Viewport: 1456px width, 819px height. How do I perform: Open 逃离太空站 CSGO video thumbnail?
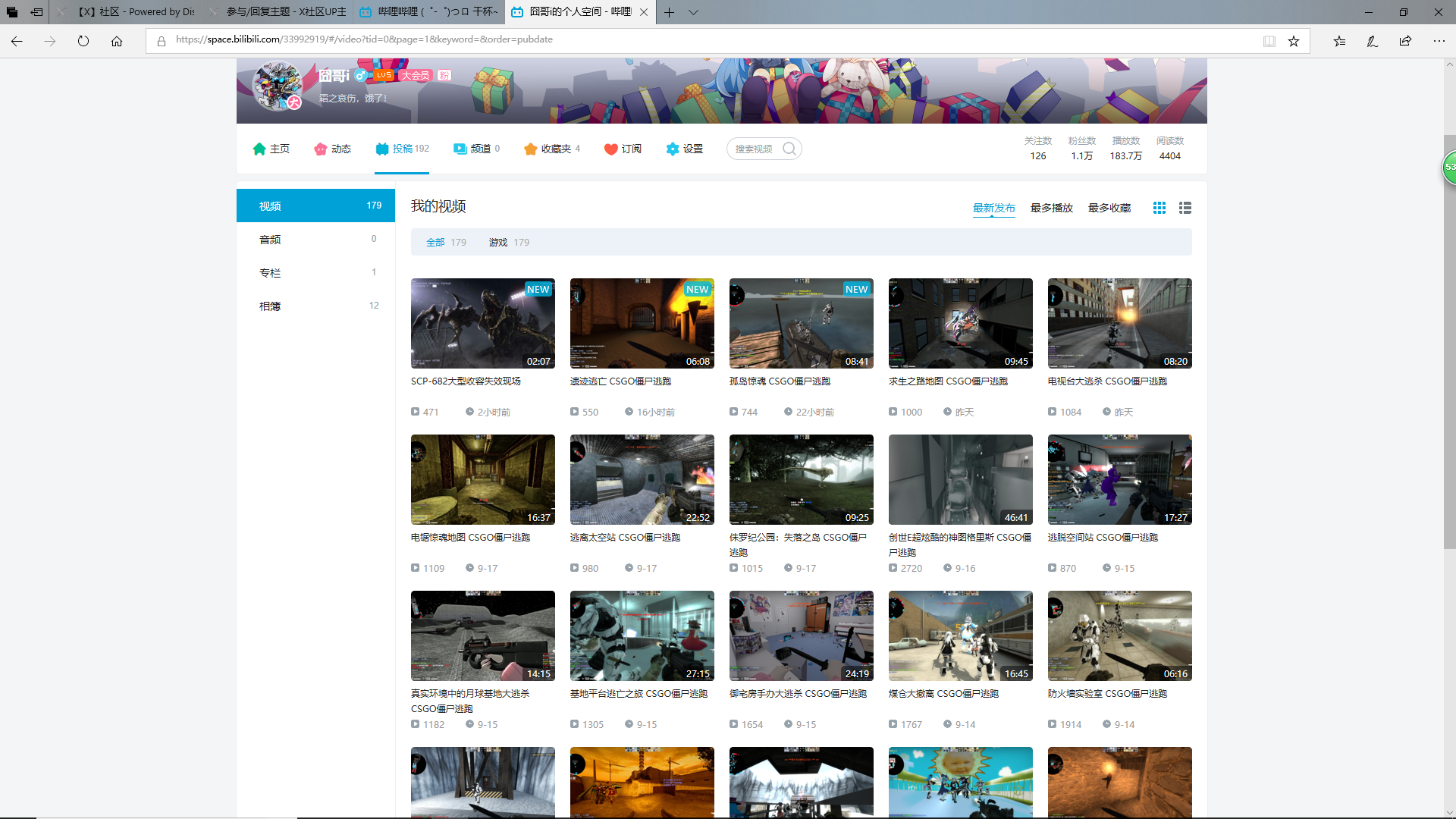[642, 479]
